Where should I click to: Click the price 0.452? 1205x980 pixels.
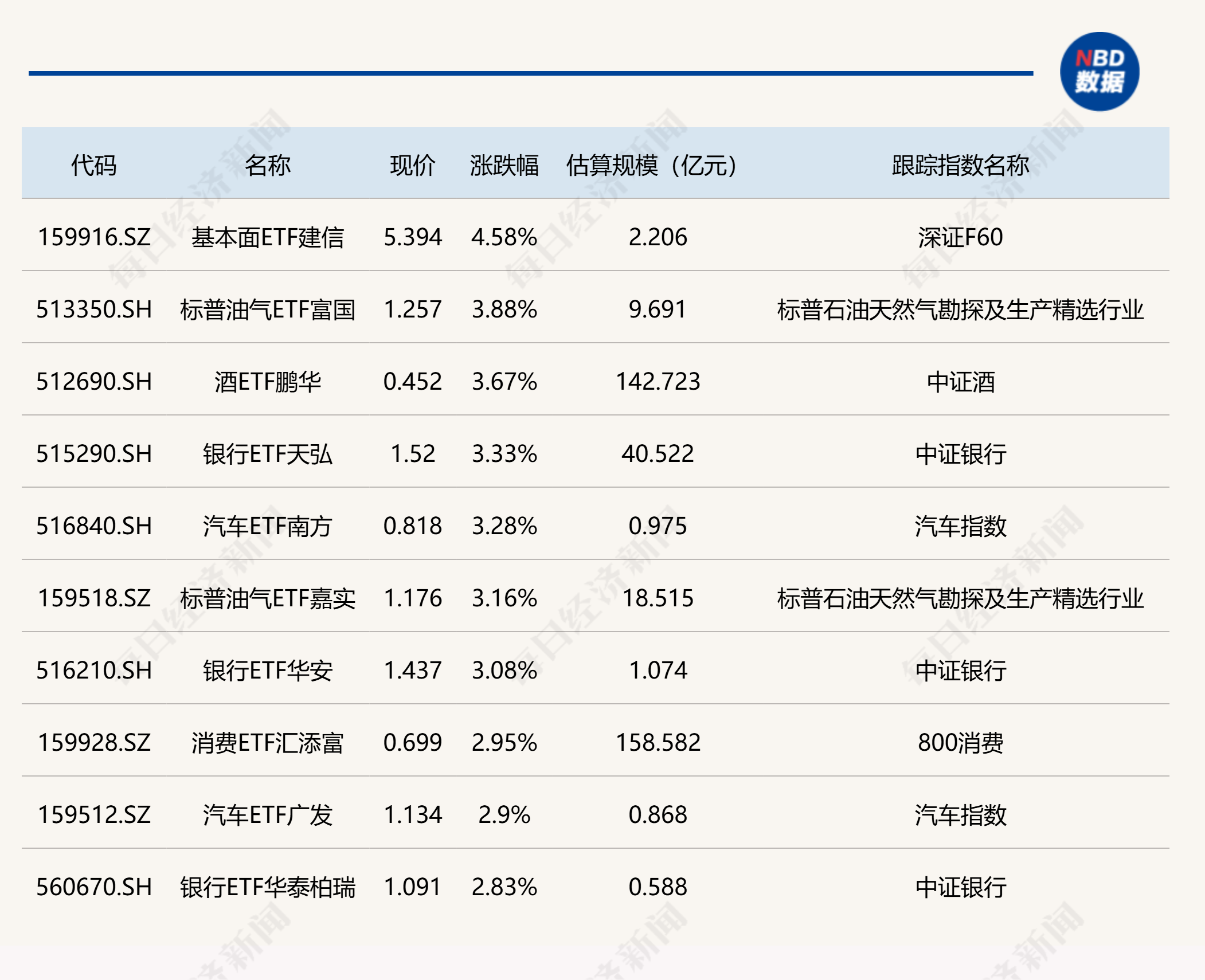(413, 382)
